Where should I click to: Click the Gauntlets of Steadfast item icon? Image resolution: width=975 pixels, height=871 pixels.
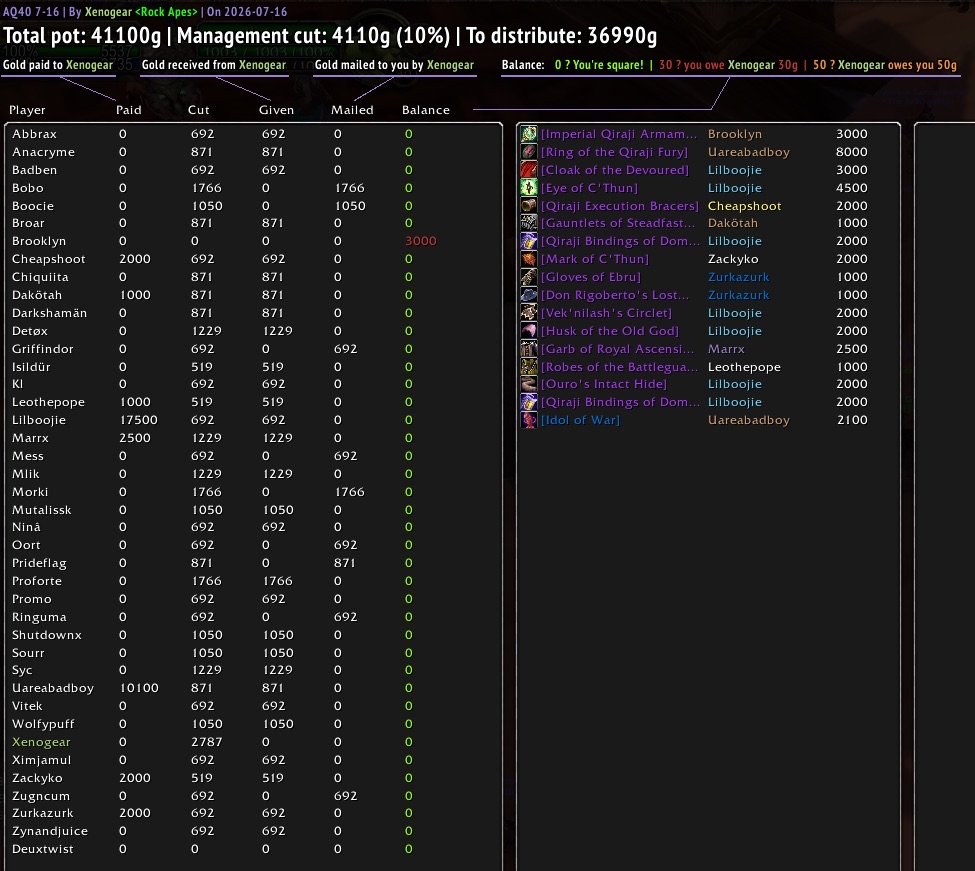[529, 223]
